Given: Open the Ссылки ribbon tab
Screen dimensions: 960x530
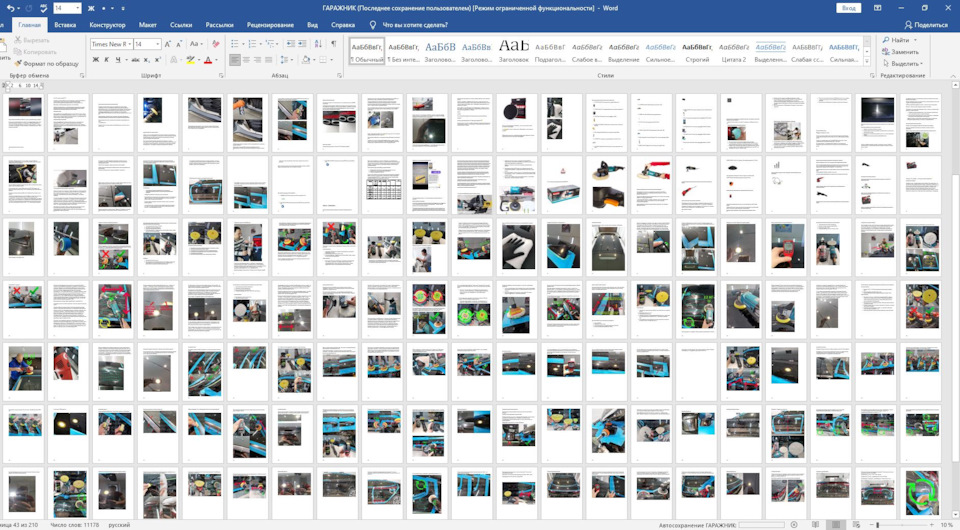Looking at the screenshot, I should point(181,25).
